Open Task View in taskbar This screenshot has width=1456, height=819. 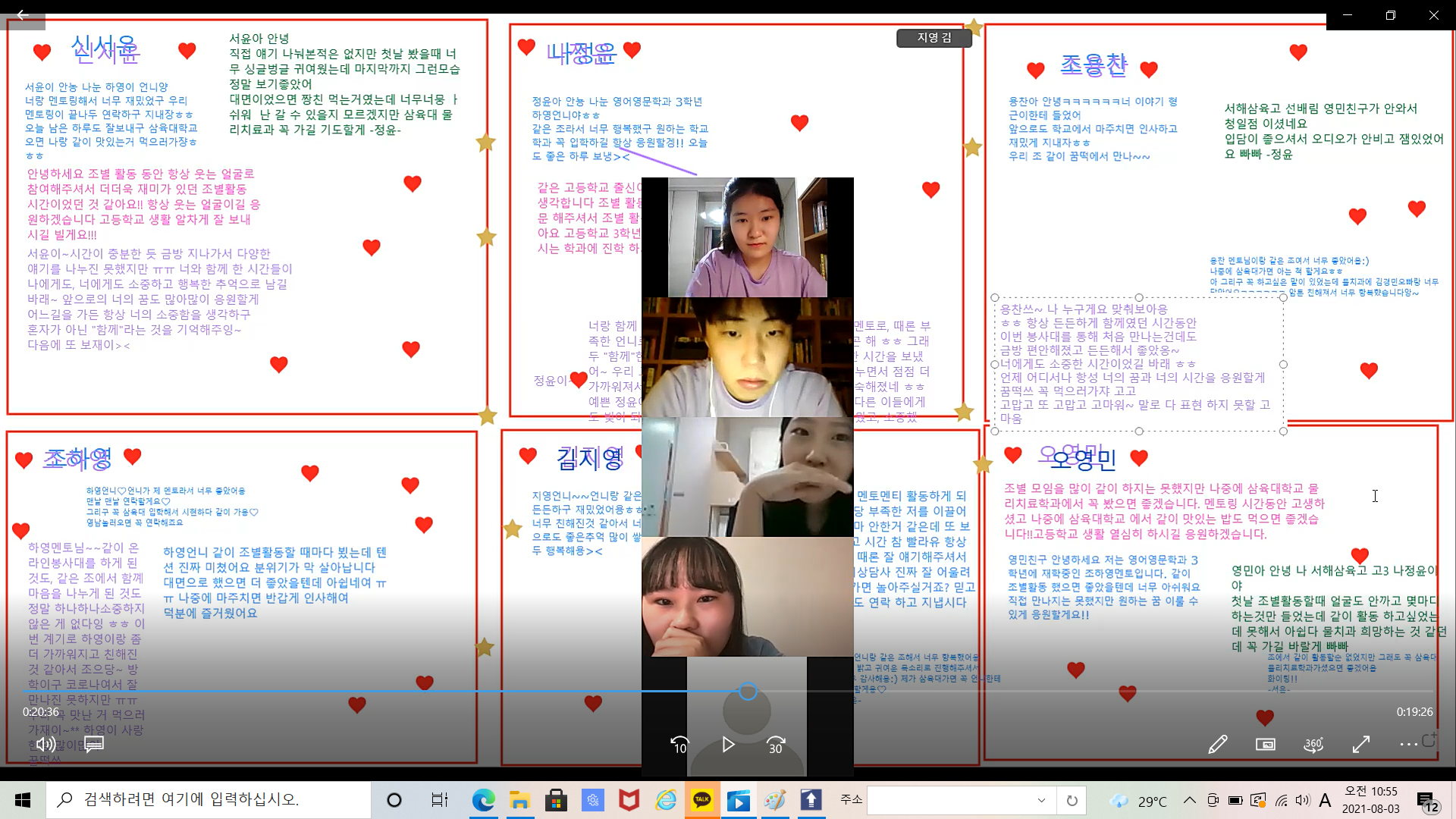(439, 800)
